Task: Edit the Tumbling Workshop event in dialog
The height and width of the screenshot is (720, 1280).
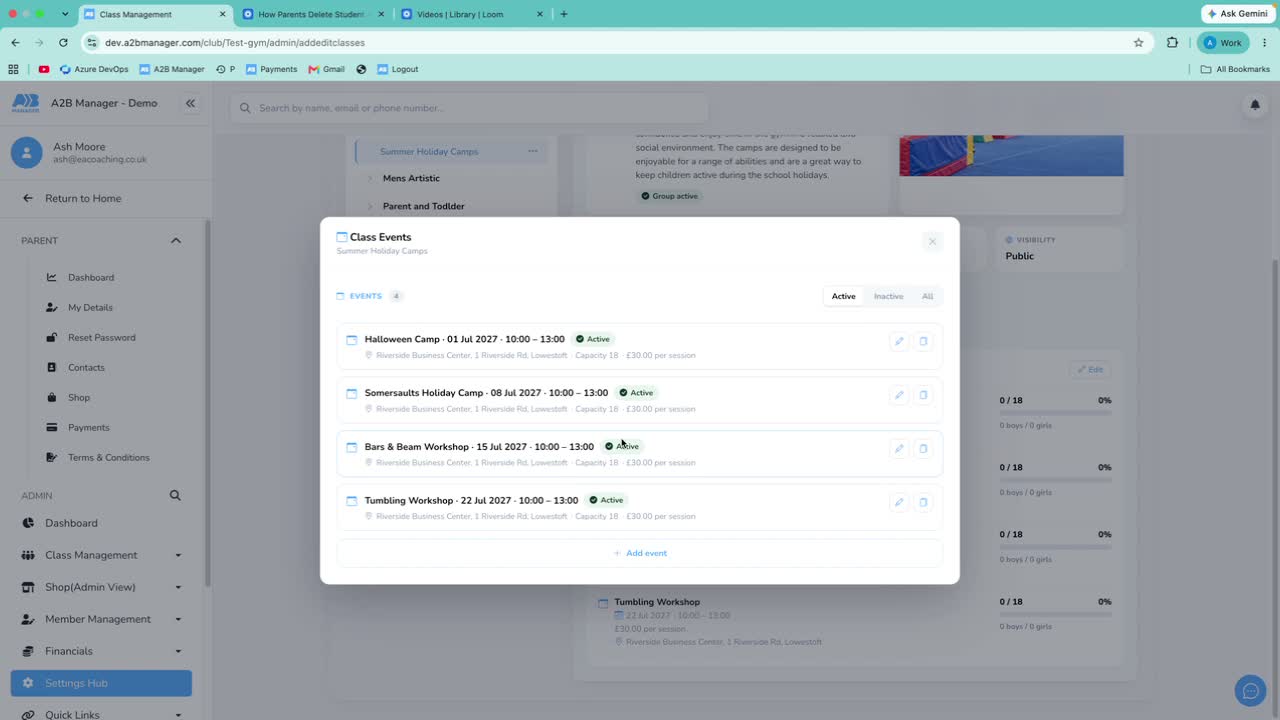Action: (x=899, y=502)
